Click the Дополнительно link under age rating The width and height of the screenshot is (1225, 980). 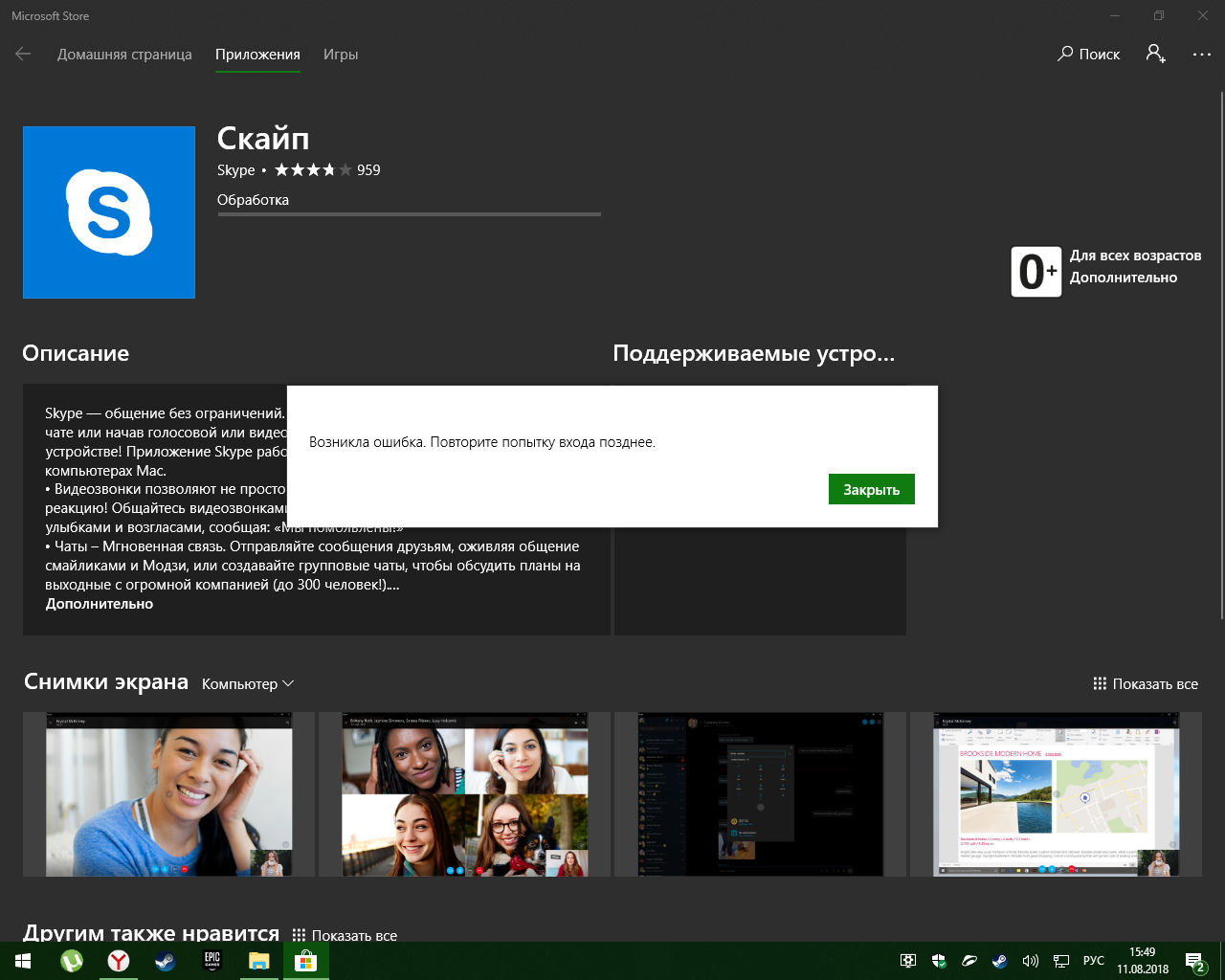[1123, 278]
